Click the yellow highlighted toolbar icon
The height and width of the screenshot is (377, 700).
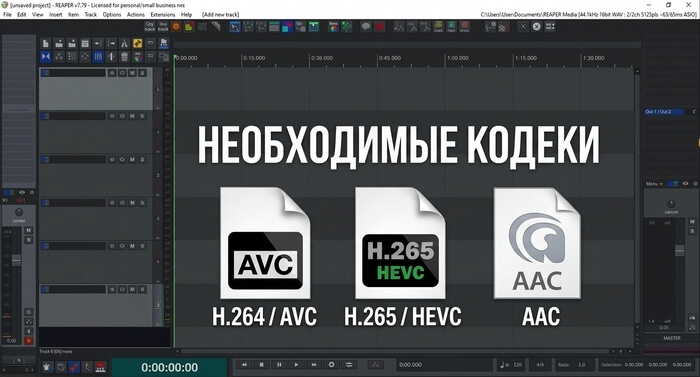tap(138, 43)
